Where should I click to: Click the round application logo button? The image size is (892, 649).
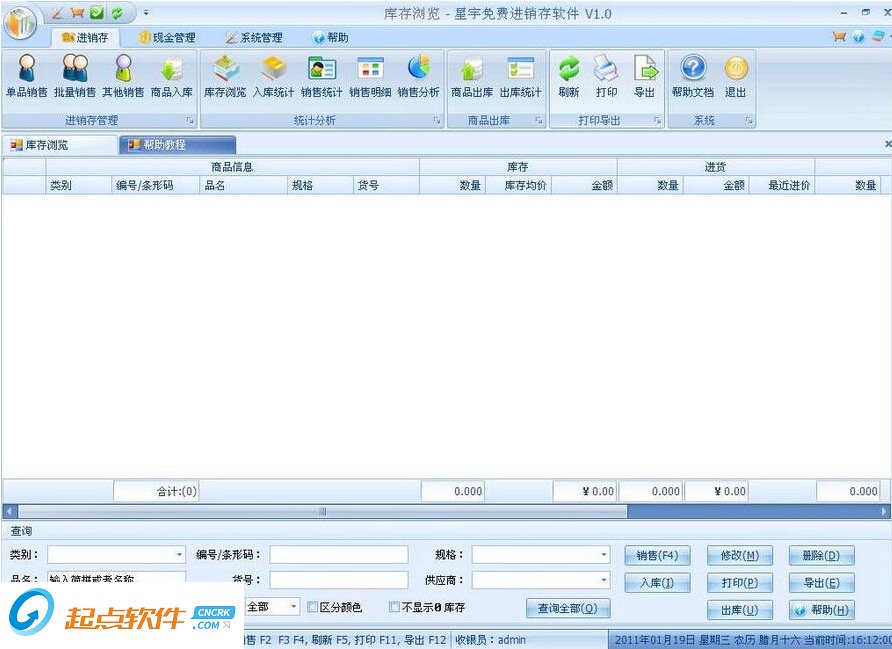pyautogui.click(x=20, y=23)
